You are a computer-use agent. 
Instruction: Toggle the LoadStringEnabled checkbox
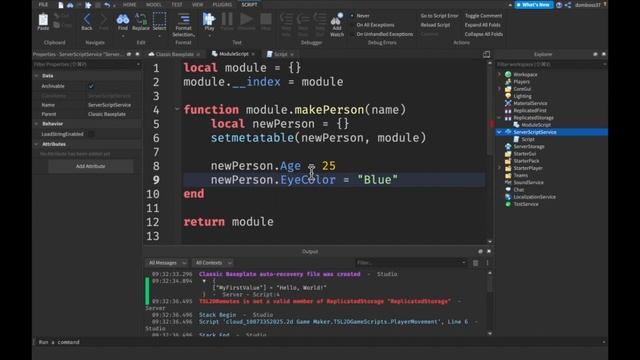[x=91, y=134]
